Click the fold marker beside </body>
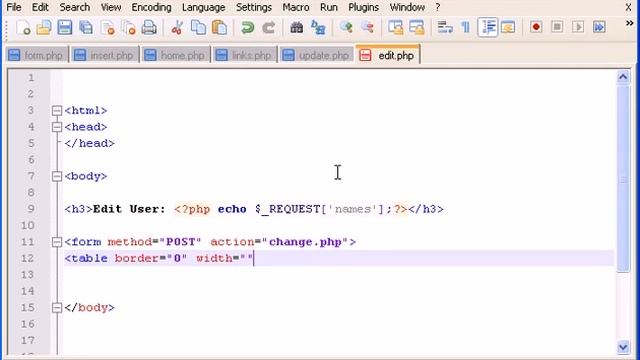The width and height of the screenshot is (640, 360). 57,308
